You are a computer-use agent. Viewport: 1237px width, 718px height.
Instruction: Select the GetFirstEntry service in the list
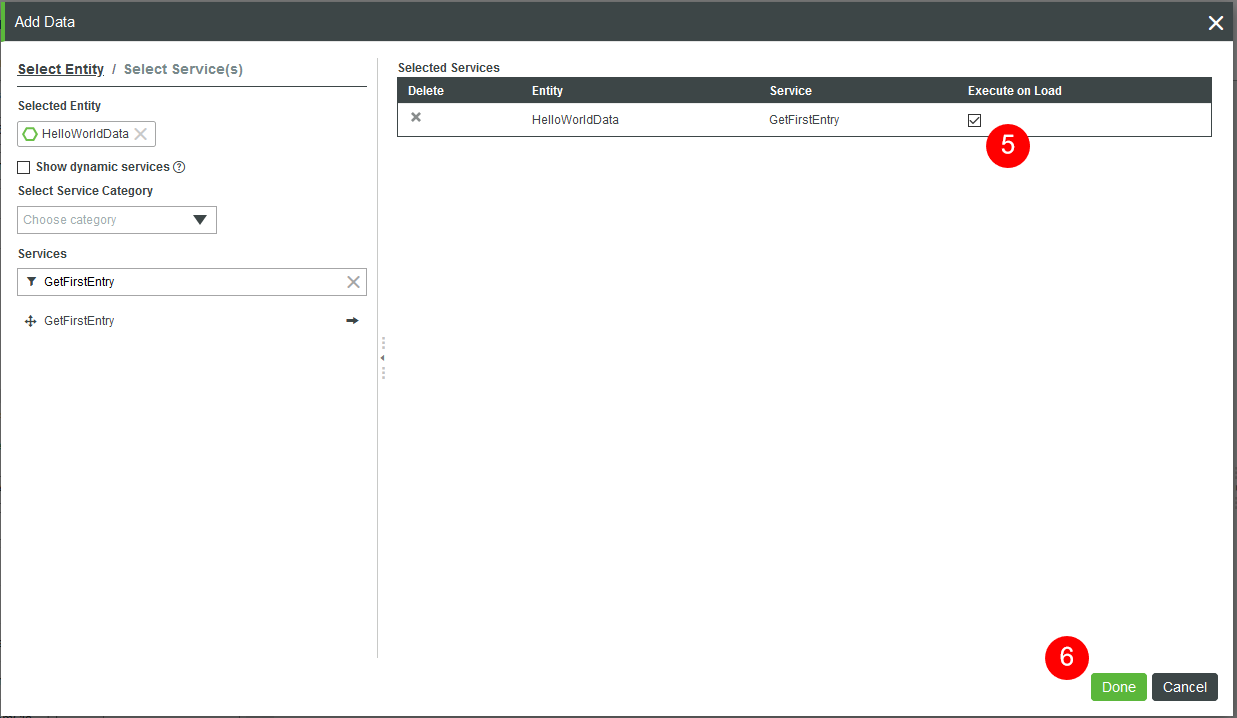tap(78, 320)
